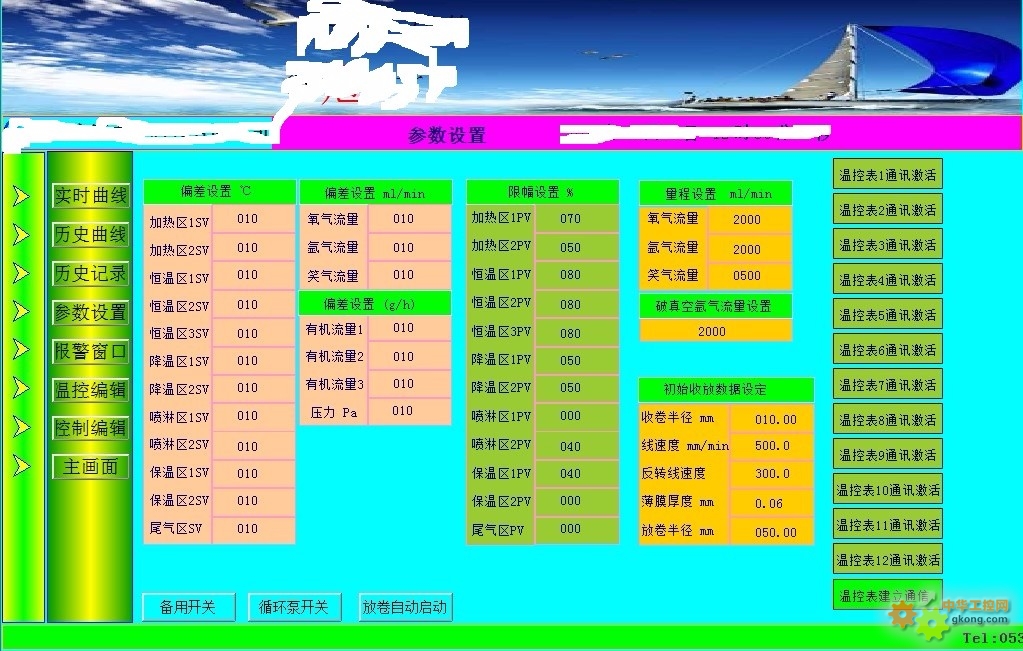This screenshot has height=651, width=1023.
Task: Edit 薄膜厚度 mm value 0.06
Action: pyautogui.click(x=771, y=503)
